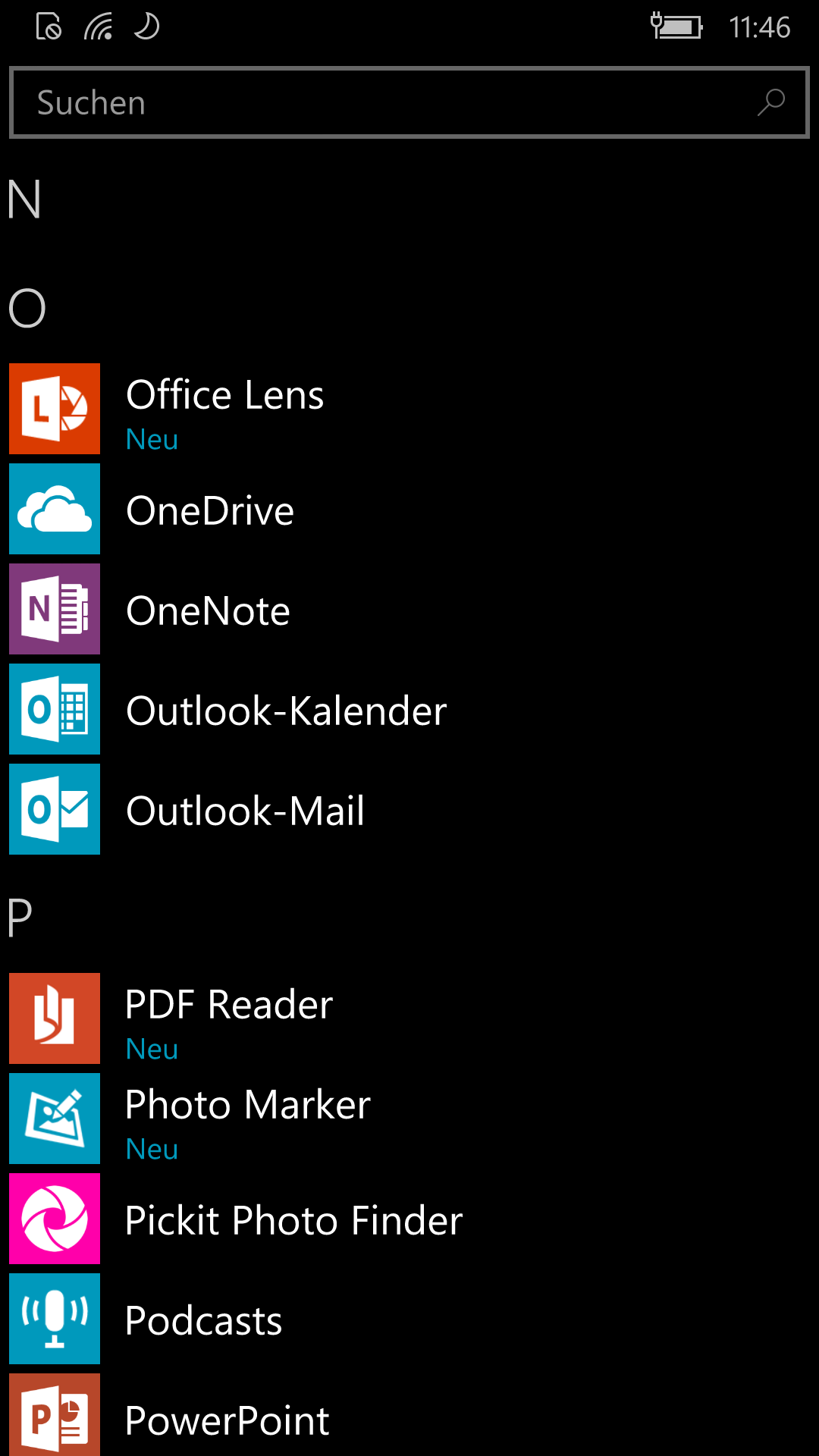Click the magnifier search icon
Image resolution: width=819 pixels, height=1456 pixels.
771,102
